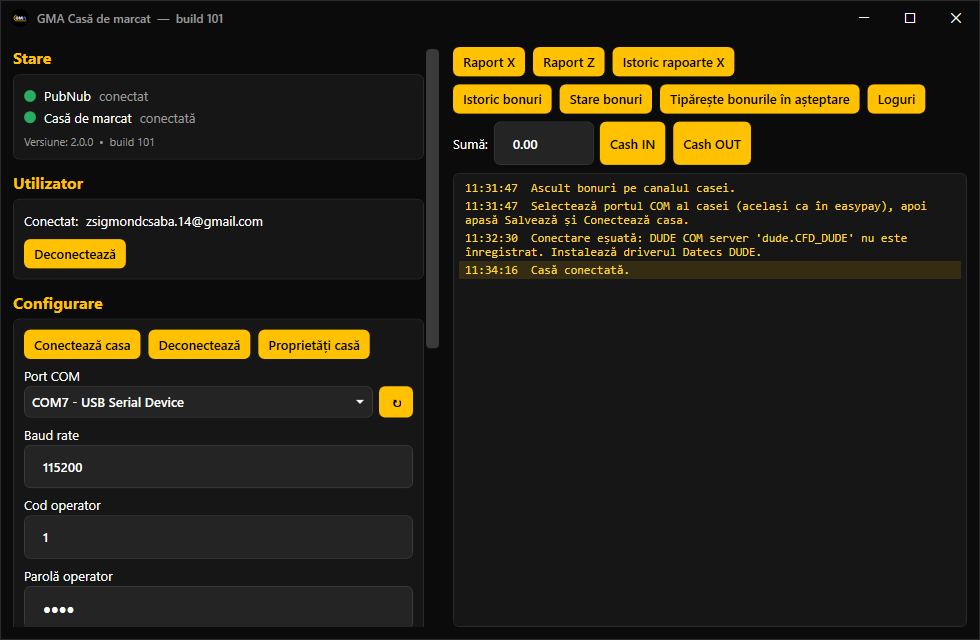The width and height of the screenshot is (980, 640).
Task: Select log line 'Selectează portul COM al casei'
Action: tap(709, 213)
